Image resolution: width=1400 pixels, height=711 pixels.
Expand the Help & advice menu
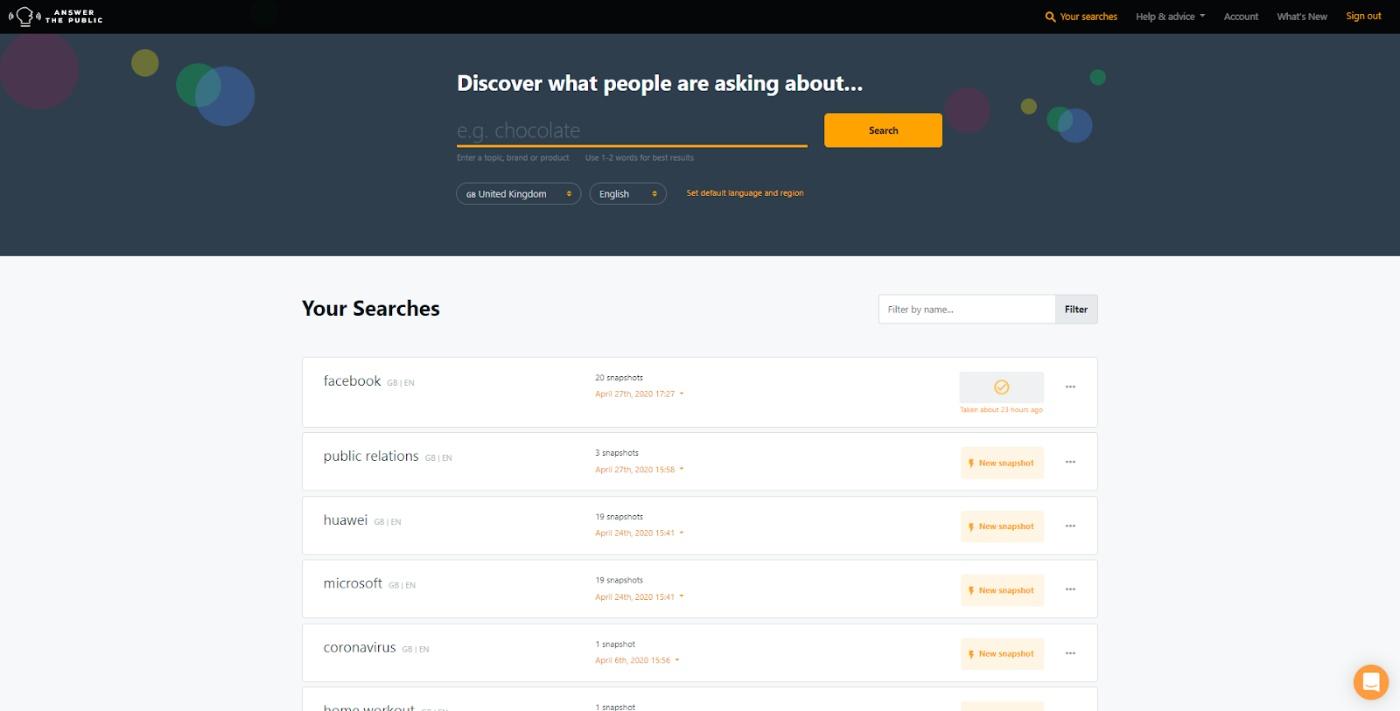(1170, 17)
